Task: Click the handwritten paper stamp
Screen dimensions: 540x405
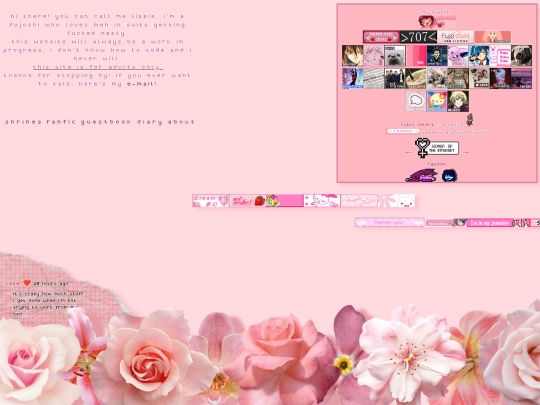Action: tap(373, 78)
